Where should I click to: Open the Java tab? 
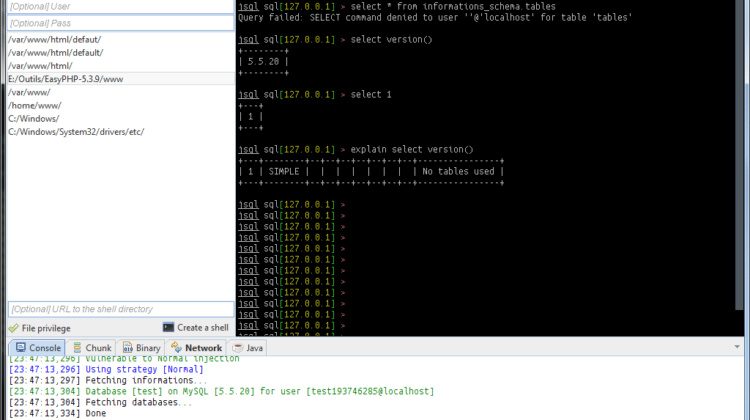tap(247, 348)
